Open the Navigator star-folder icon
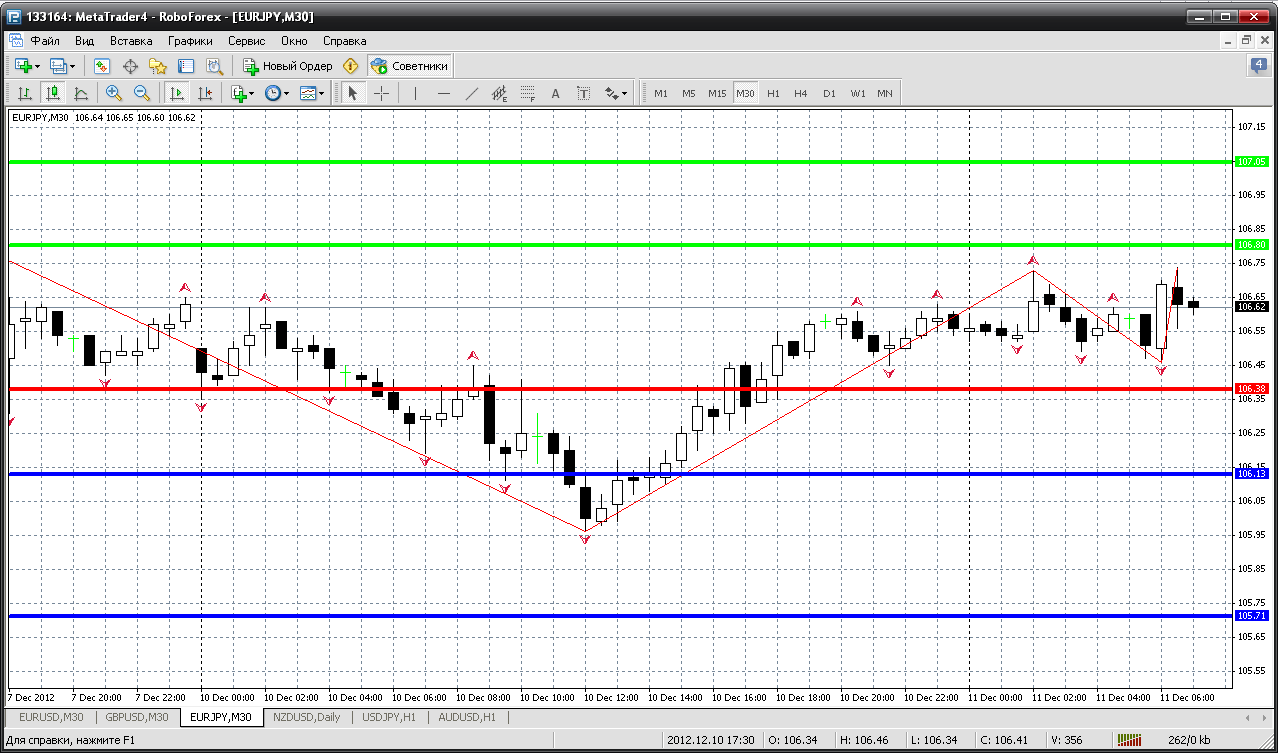1278x753 pixels. coord(158,66)
